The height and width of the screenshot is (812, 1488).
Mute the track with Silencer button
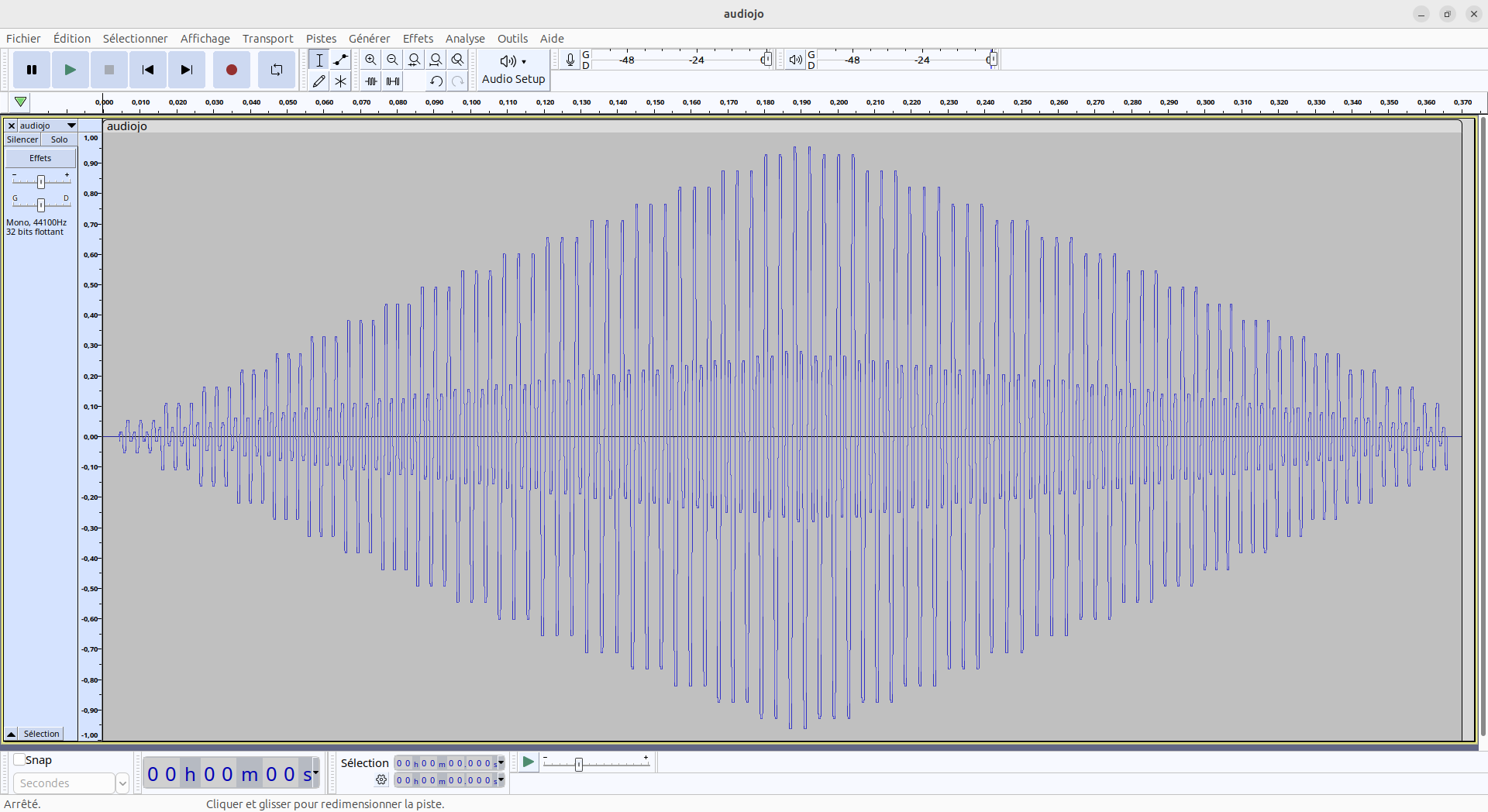tap(22, 139)
